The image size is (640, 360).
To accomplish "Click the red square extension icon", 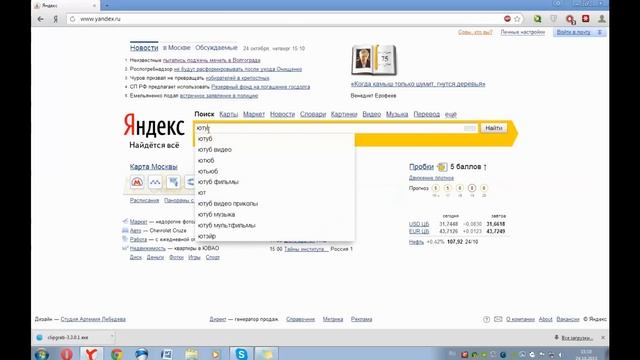I will point(586,19).
